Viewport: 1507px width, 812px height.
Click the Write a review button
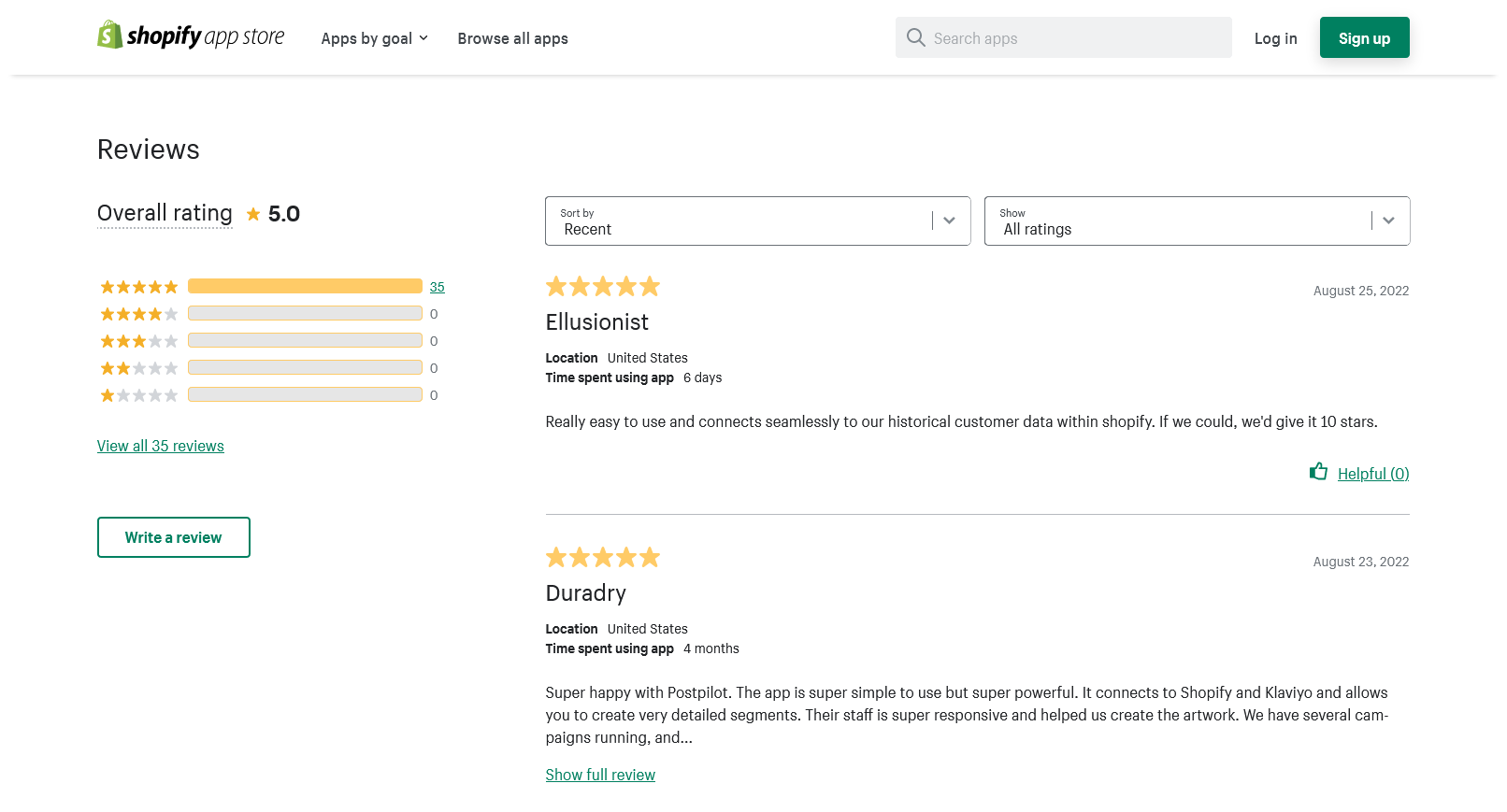coord(174,537)
